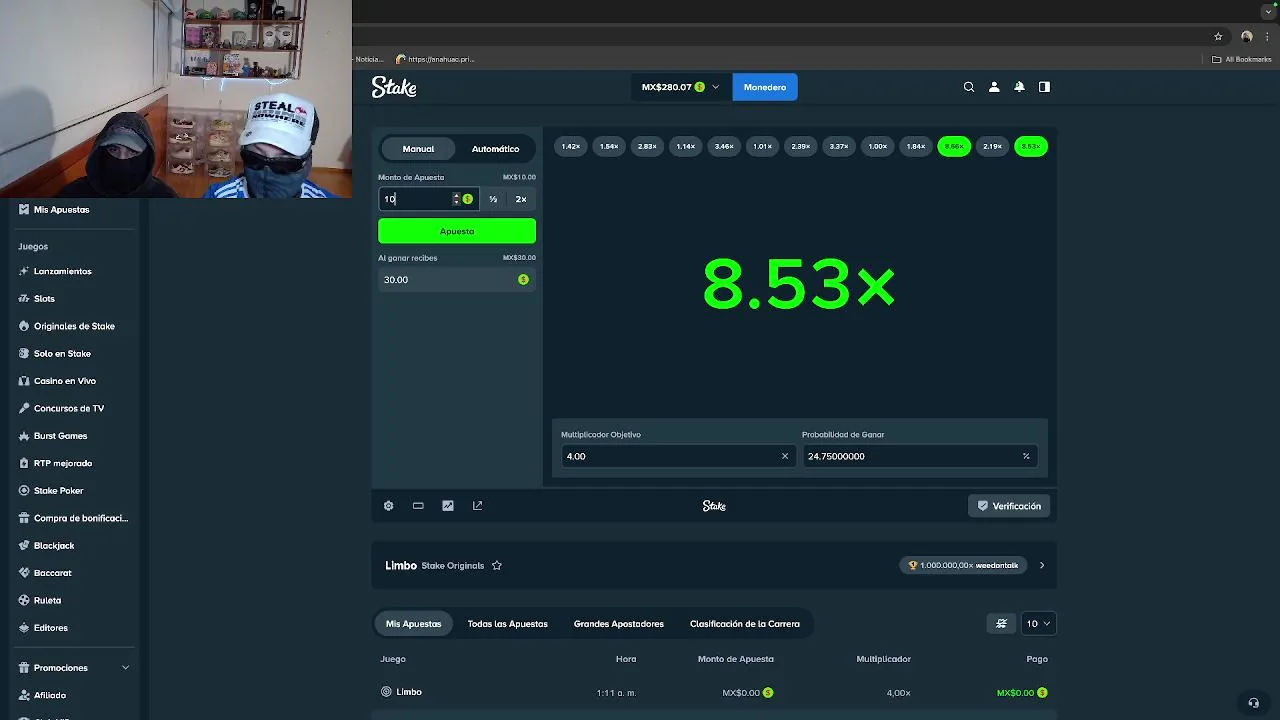Open the Limbo bet row at 1:11 a. m.

(x=714, y=693)
